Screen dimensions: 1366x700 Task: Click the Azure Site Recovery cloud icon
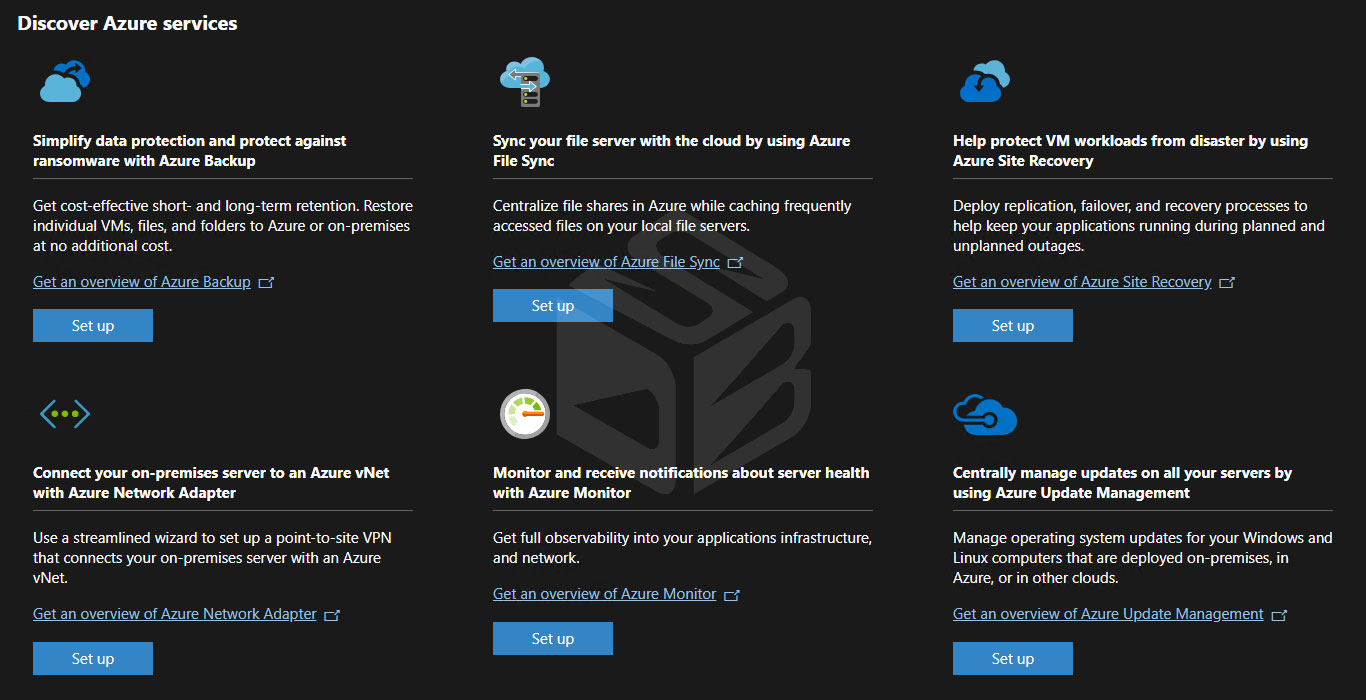[x=984, y=81]
